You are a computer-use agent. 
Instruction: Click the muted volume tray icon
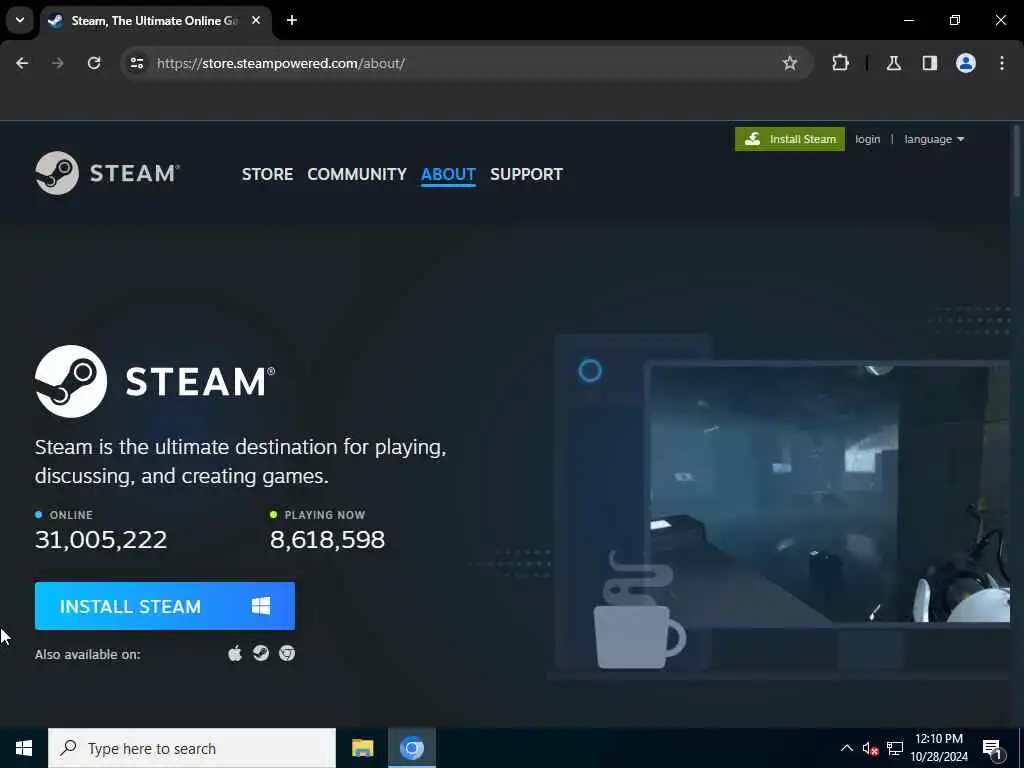[x=870, y=749]
